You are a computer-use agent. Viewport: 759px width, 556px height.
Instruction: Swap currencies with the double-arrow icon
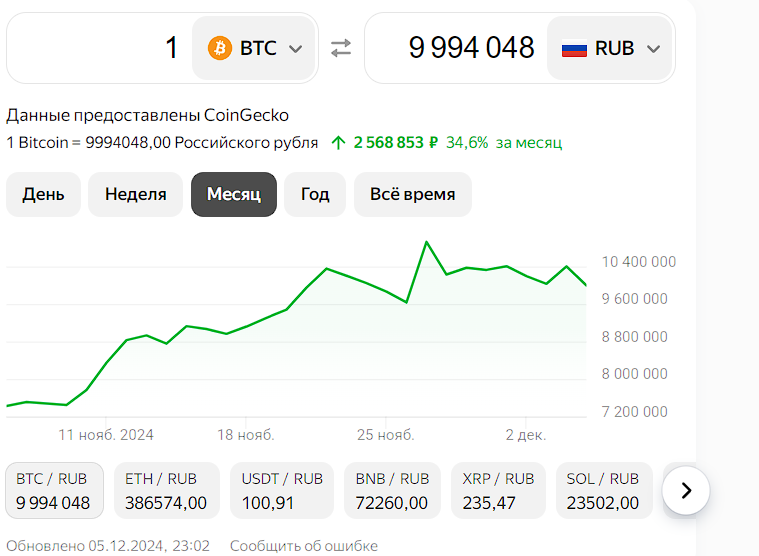pos(341,48)
